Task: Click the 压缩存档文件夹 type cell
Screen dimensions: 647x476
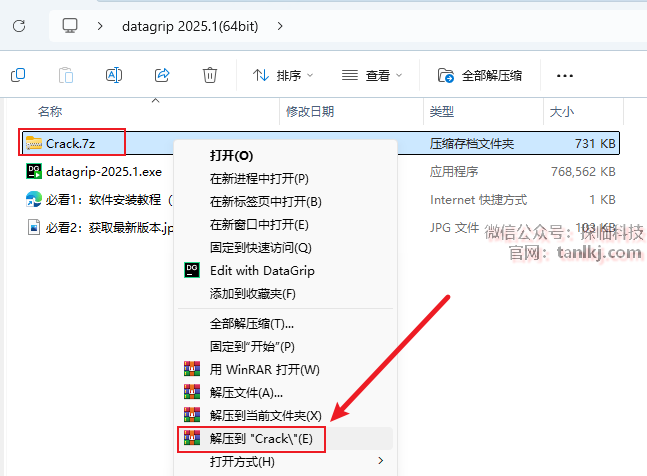Action: (x=472, y=144)
